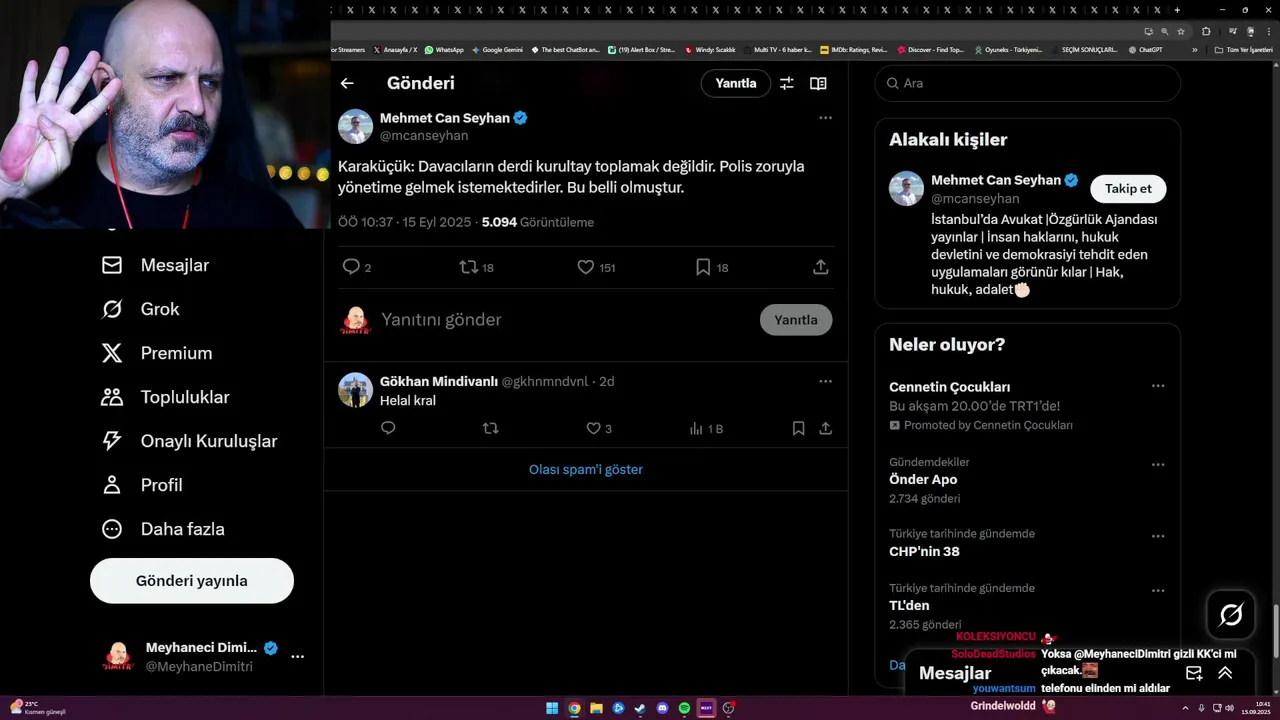Open account menu dots beside Meyhaneci Dimitri
Screen dimensions: 1280x720
[297, 657]
